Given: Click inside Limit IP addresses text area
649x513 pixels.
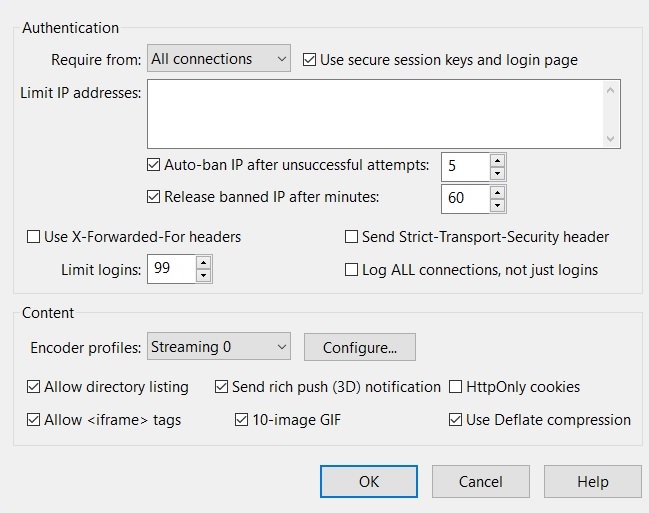Looking at the screenshot, I should click(375, 113).
